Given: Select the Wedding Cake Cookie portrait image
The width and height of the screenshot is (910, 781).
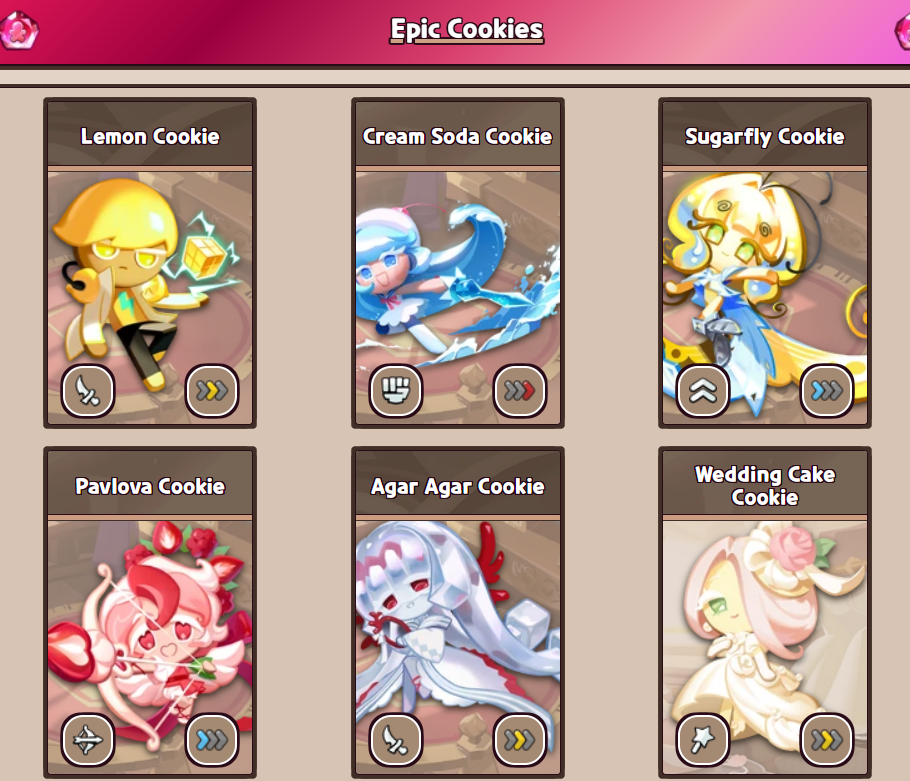Looking at the screenshot, I should coord(765,647).
